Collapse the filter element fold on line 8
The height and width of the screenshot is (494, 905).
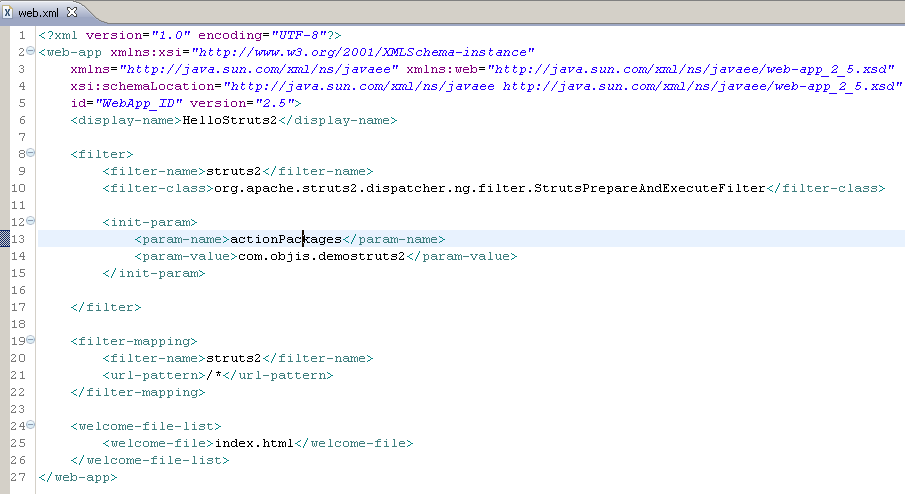[x=31, y=153]
